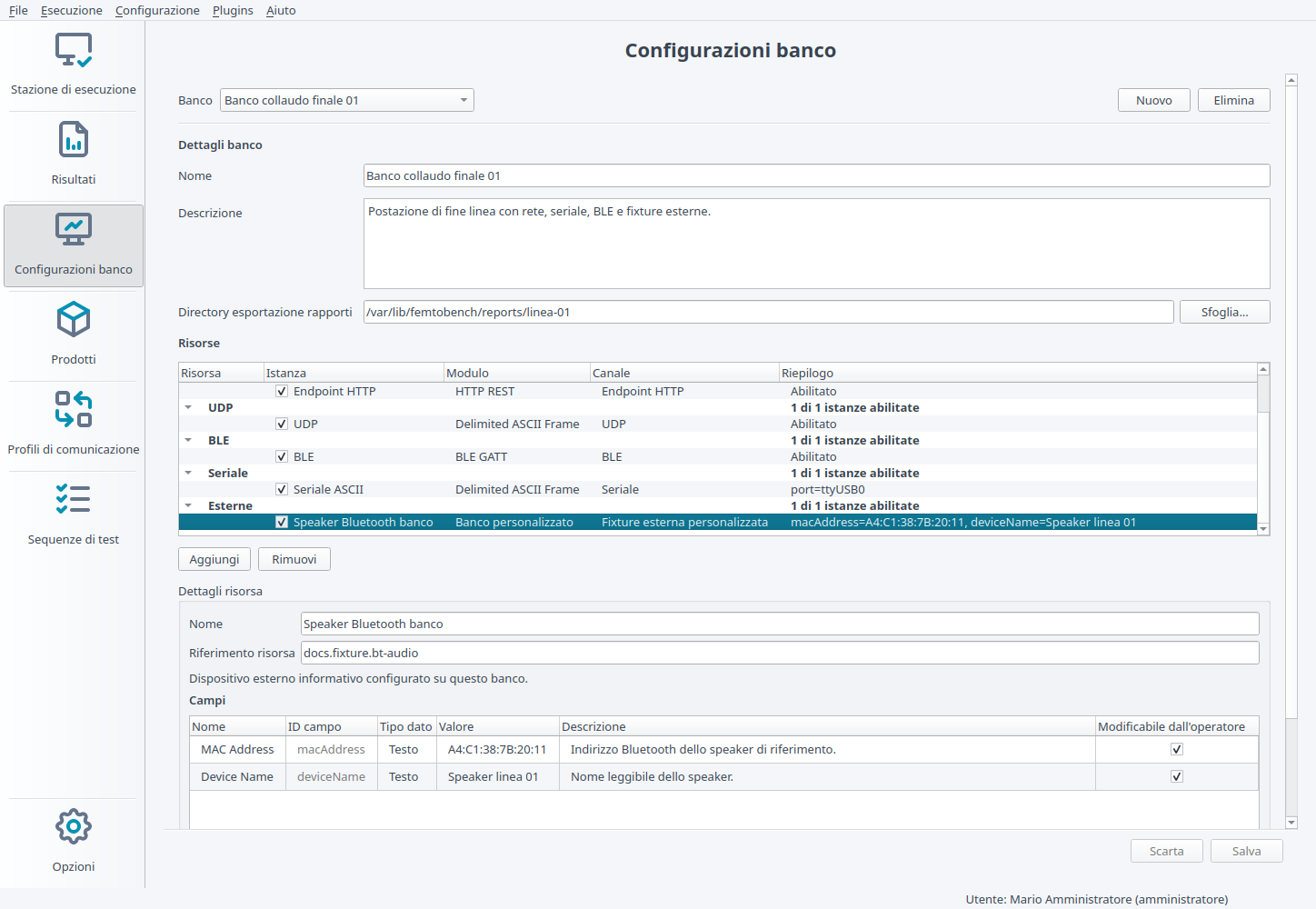Open the Profili di comunicazione icon
This screenshot has height=909, width=1316.
point(74,410)
